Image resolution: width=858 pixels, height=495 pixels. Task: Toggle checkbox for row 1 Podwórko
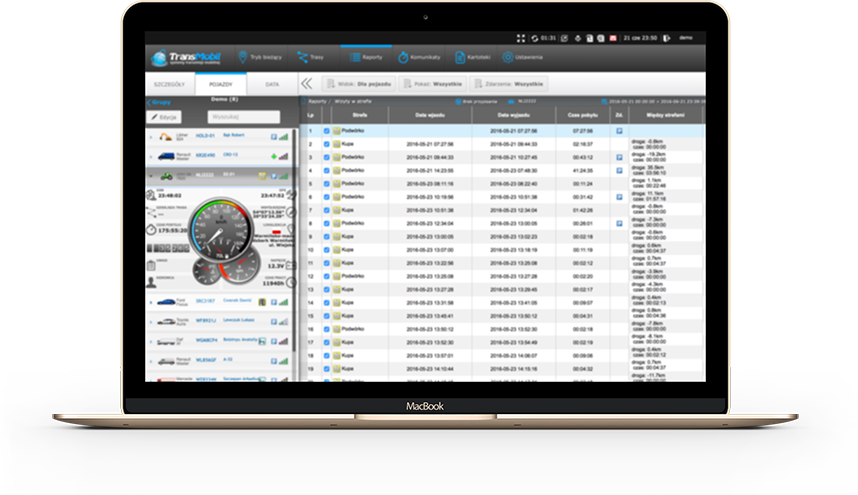coord(327,130)
